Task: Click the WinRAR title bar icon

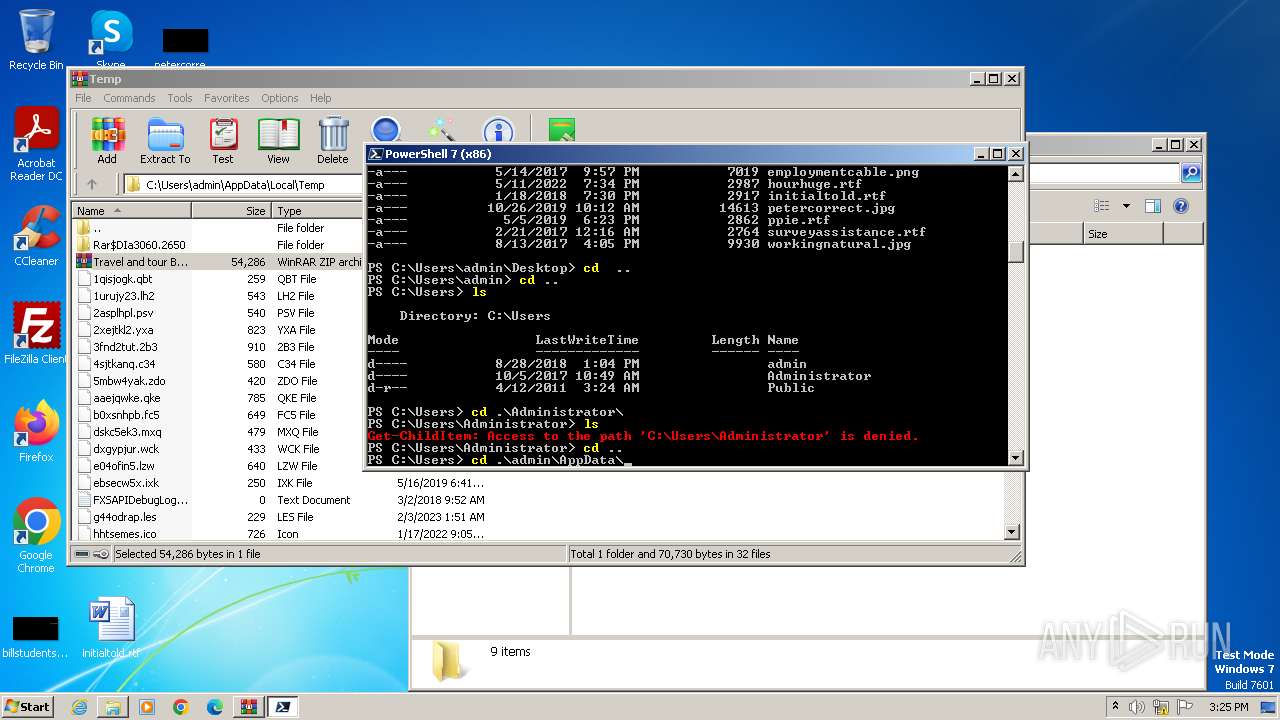Action: (80, 79)
